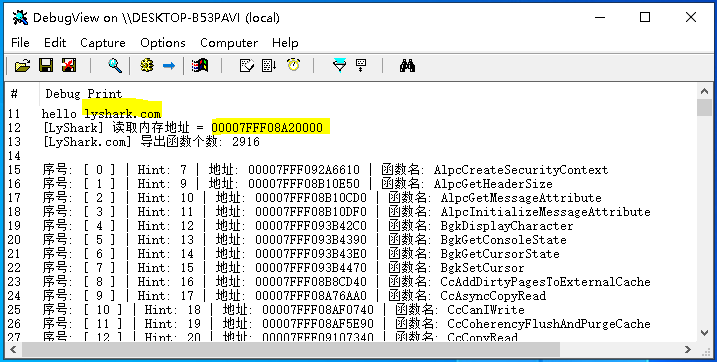This screenshot has height=362, width=717.
Task: Toggle the clock time format icon
Action: [294, 66]
